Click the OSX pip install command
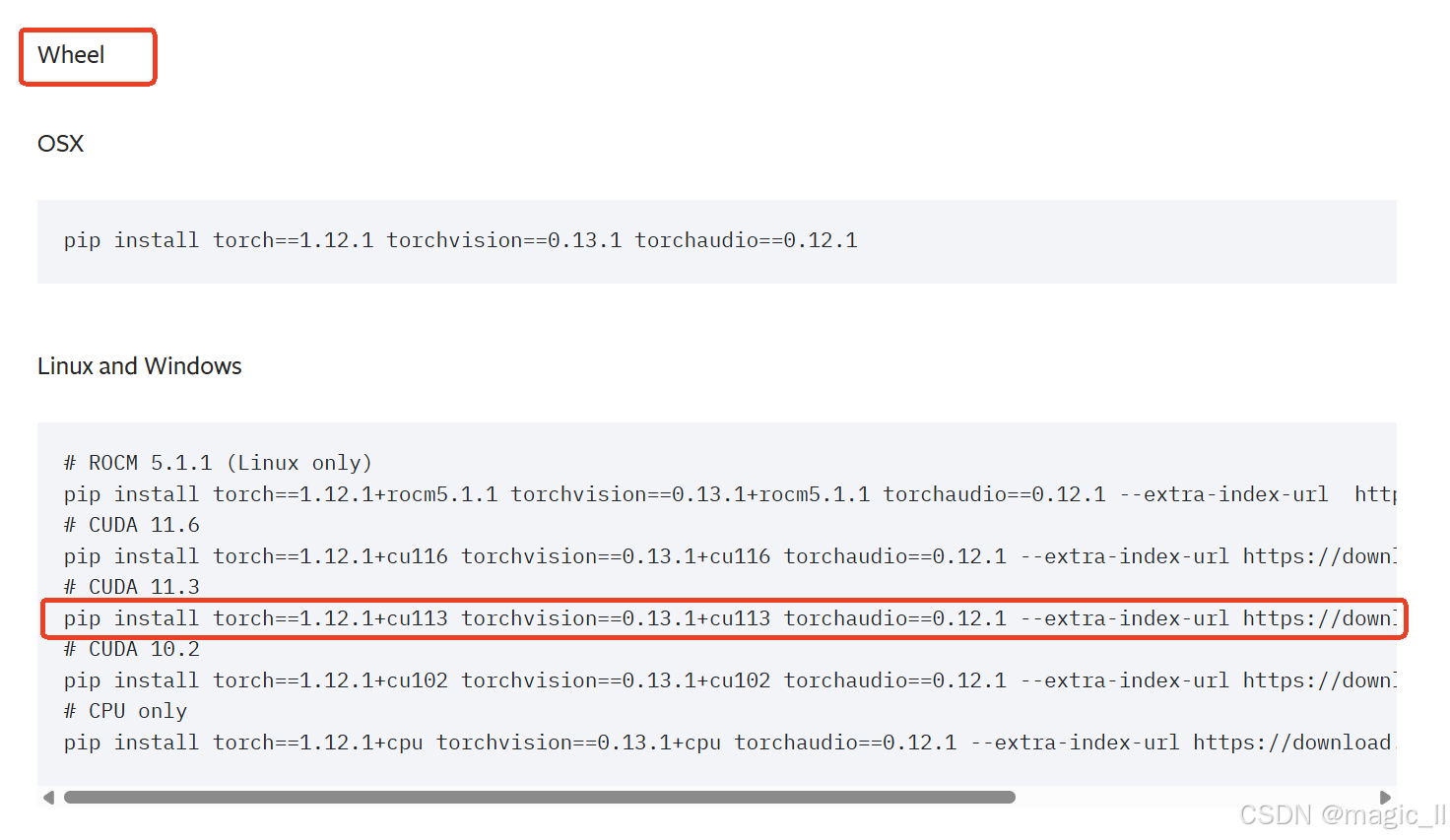The height and width of the screenshot is (840, 1450). pos(461,240)
